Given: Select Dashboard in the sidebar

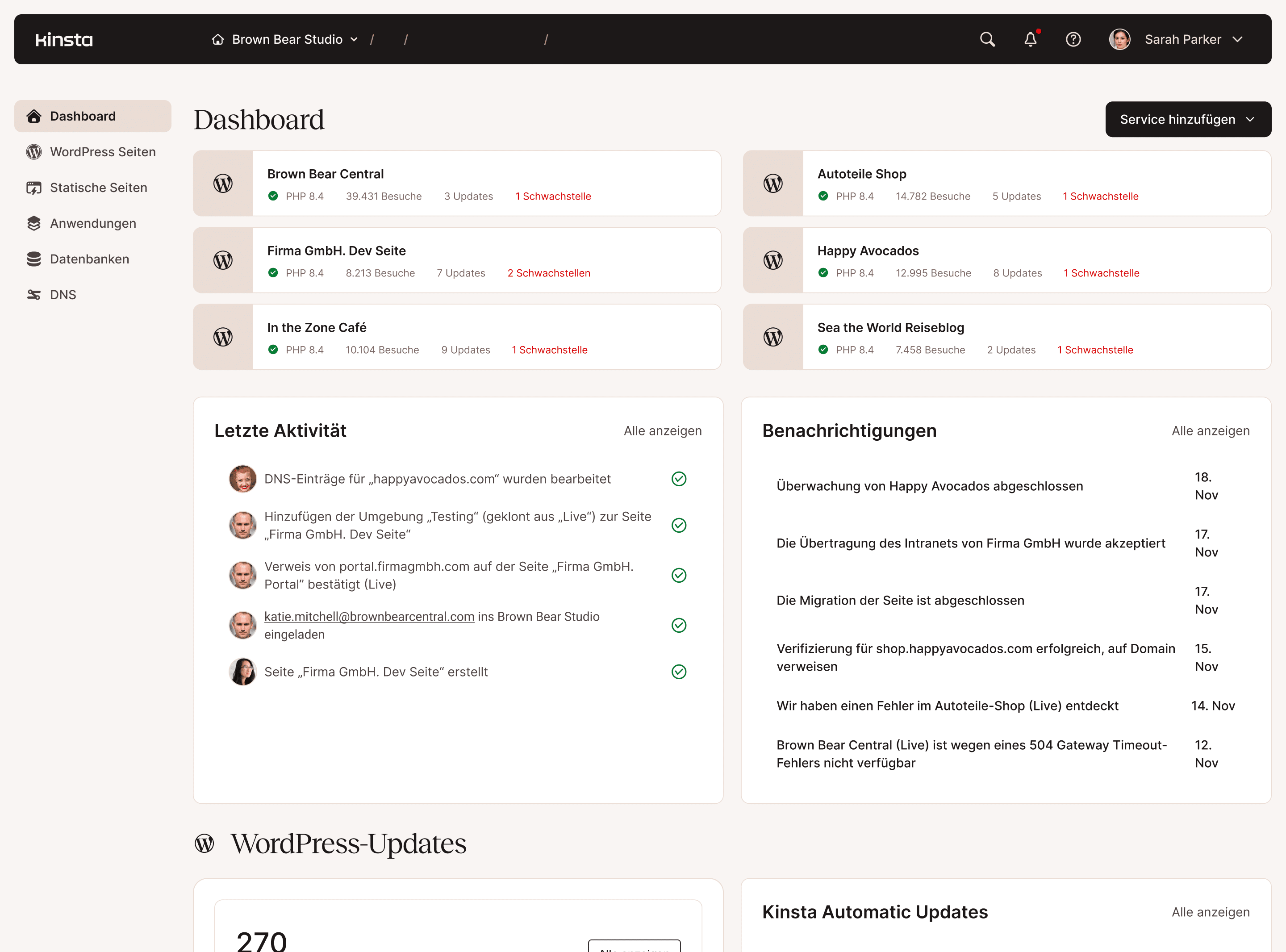Looking at the screenshot, I should click(83, 116).
